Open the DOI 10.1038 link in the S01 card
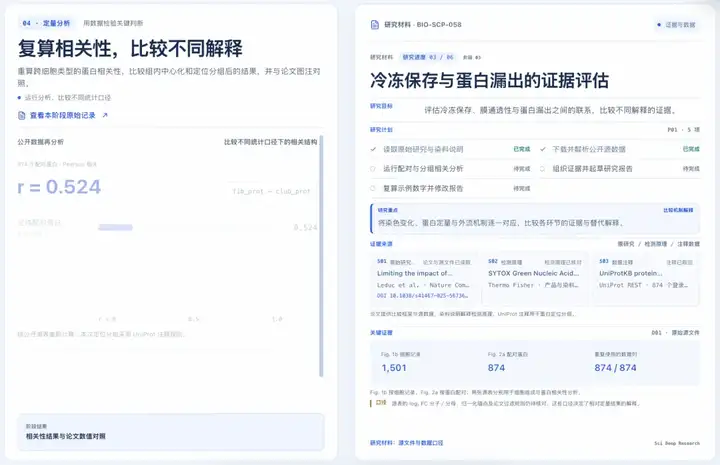Image resolution: width=720 pixels, height=465 pixels. pos(422,296)
